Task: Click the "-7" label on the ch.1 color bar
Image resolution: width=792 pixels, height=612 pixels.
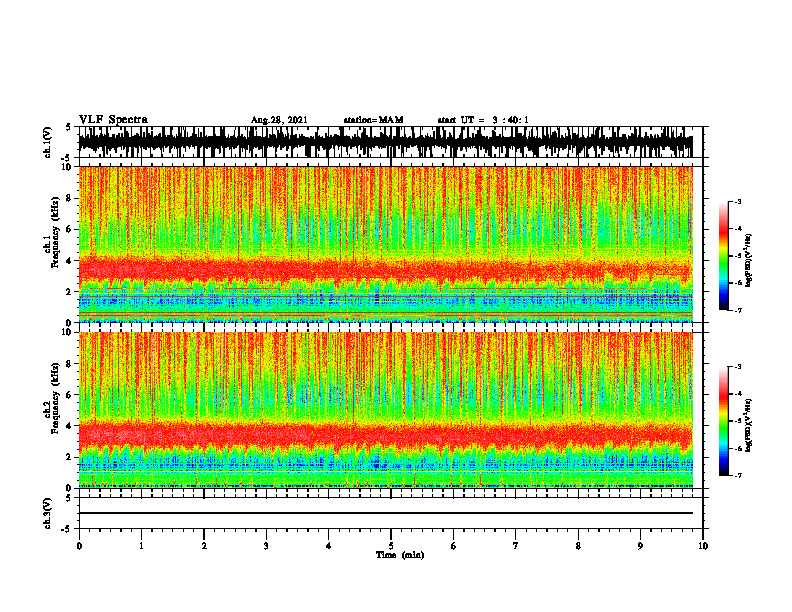Action: [738, 310]
